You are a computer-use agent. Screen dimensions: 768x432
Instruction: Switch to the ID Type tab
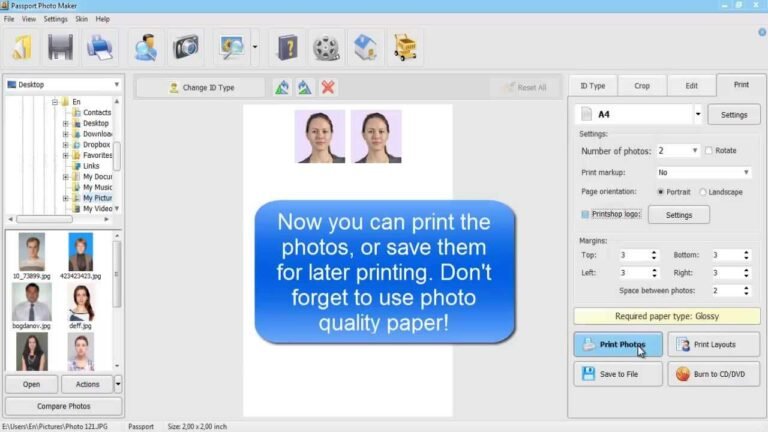point(593,86)
